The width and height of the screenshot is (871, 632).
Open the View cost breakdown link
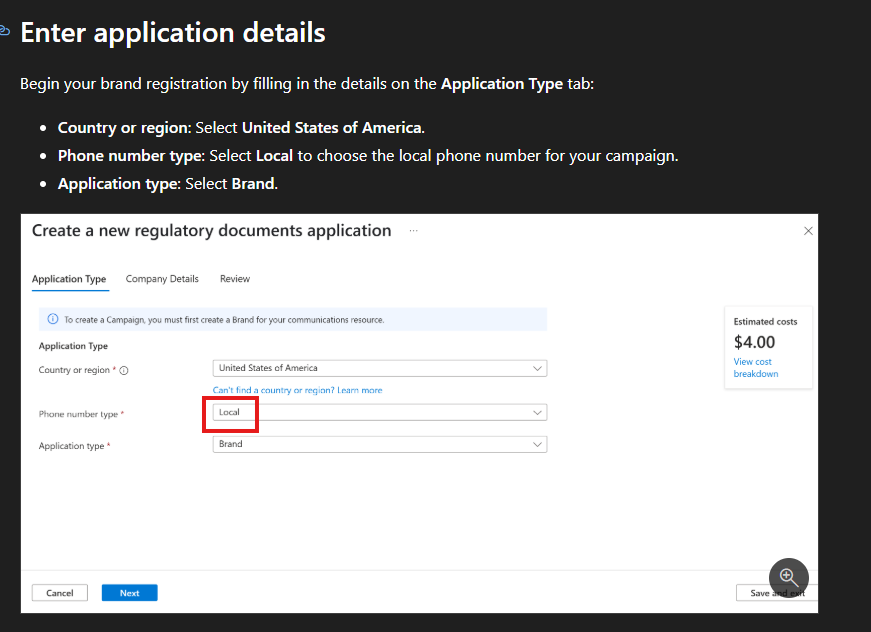pos(755,368)
